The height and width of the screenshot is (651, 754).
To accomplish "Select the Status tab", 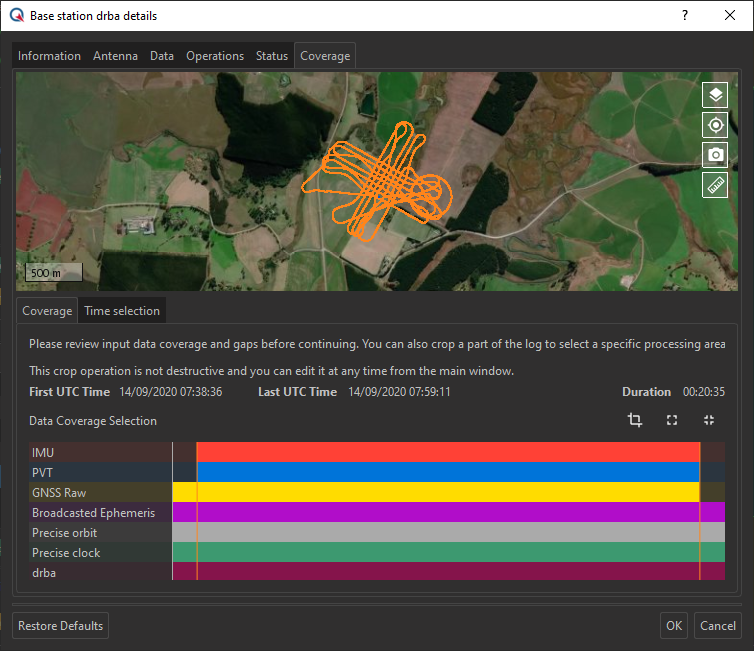I will 271,56.
